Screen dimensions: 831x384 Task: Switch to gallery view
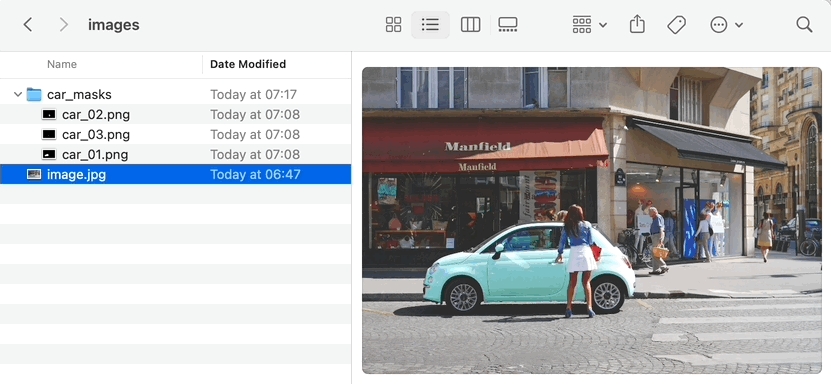tap(508, 24)
